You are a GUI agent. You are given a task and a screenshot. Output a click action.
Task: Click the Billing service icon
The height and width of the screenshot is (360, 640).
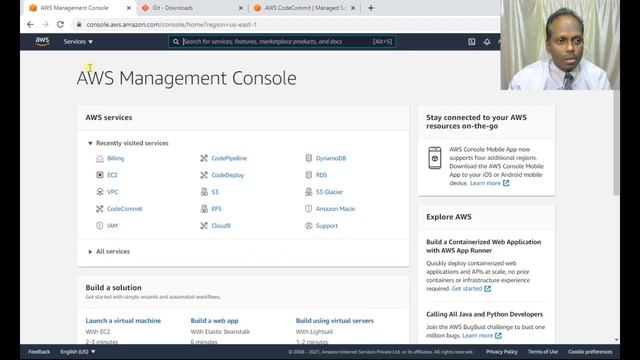pos(100,158)
